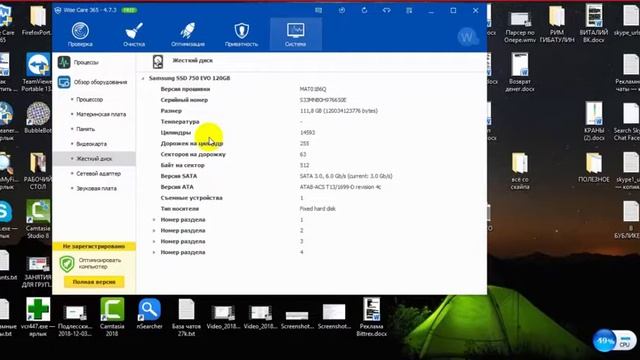Click the Обзор оборудования monitor icon
This screenshot has height=360, width=640.
point(64,82)
